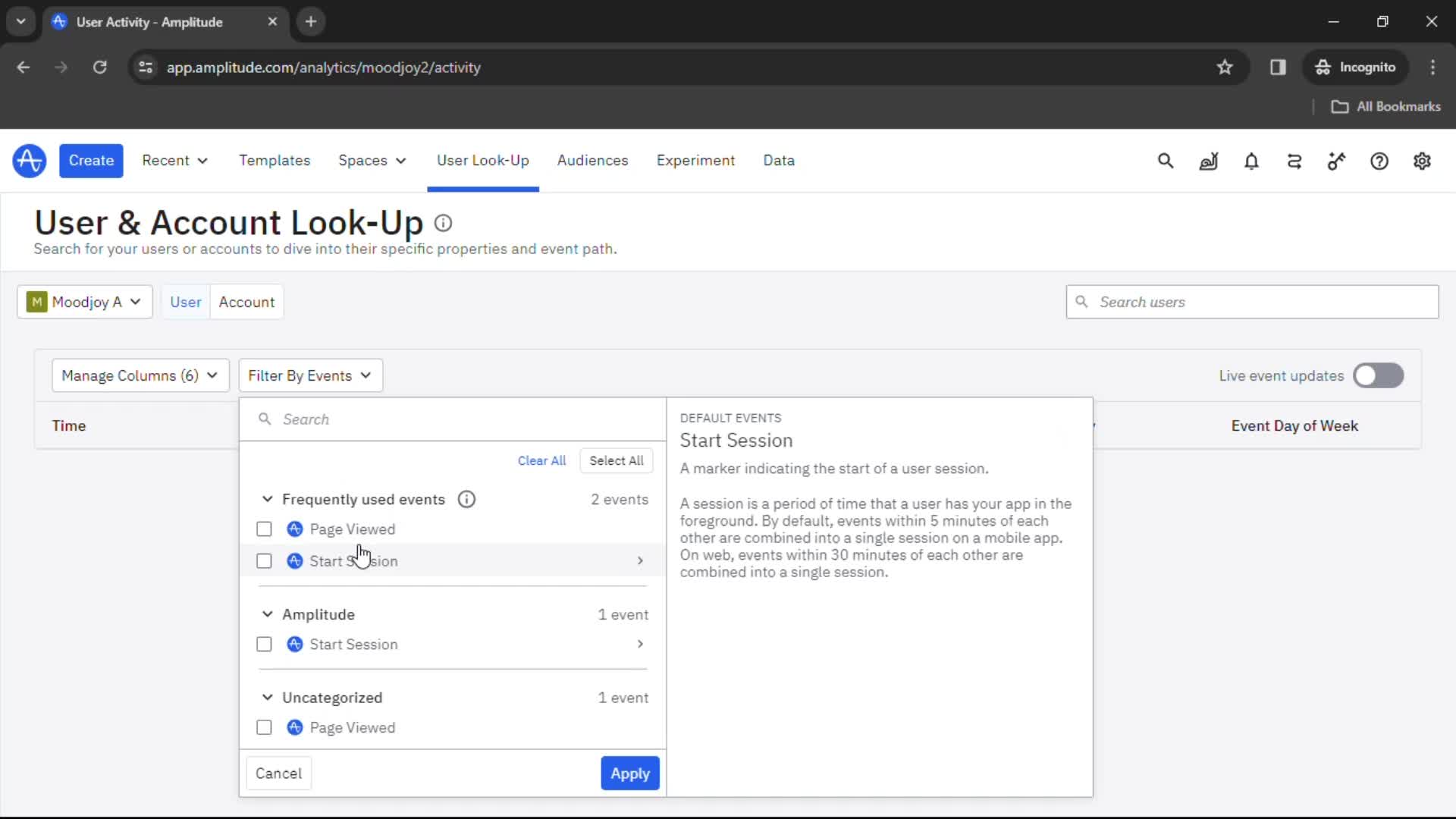The image size is (1456, 819).
Task: Click Event Day of Week column header
Action: pos(1294,426)
